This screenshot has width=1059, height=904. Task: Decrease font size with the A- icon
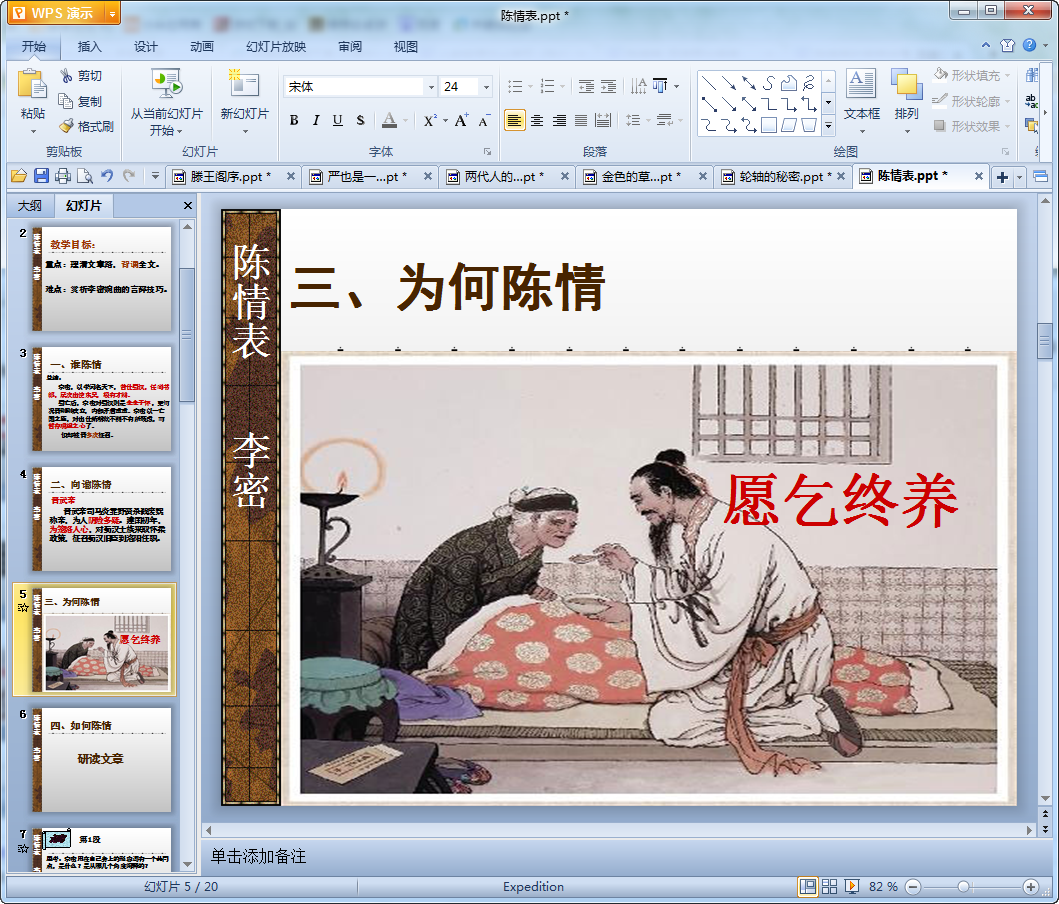coord(484,120)
